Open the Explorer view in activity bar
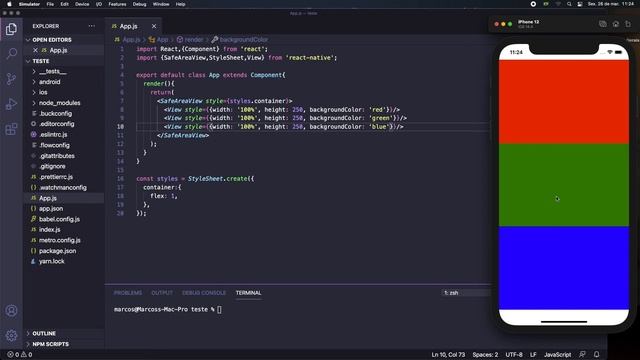The height and width of the screenshot is (360, 640). point(11,29)
